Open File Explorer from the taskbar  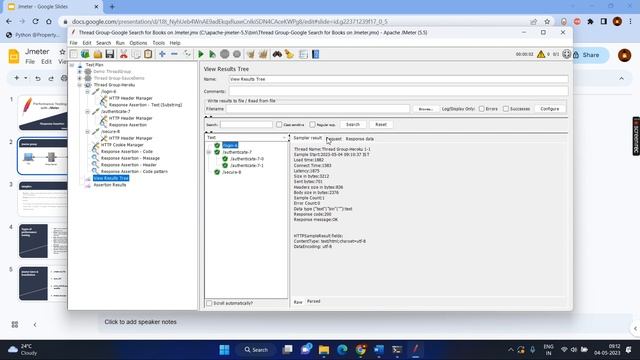[x=324, y=350]
